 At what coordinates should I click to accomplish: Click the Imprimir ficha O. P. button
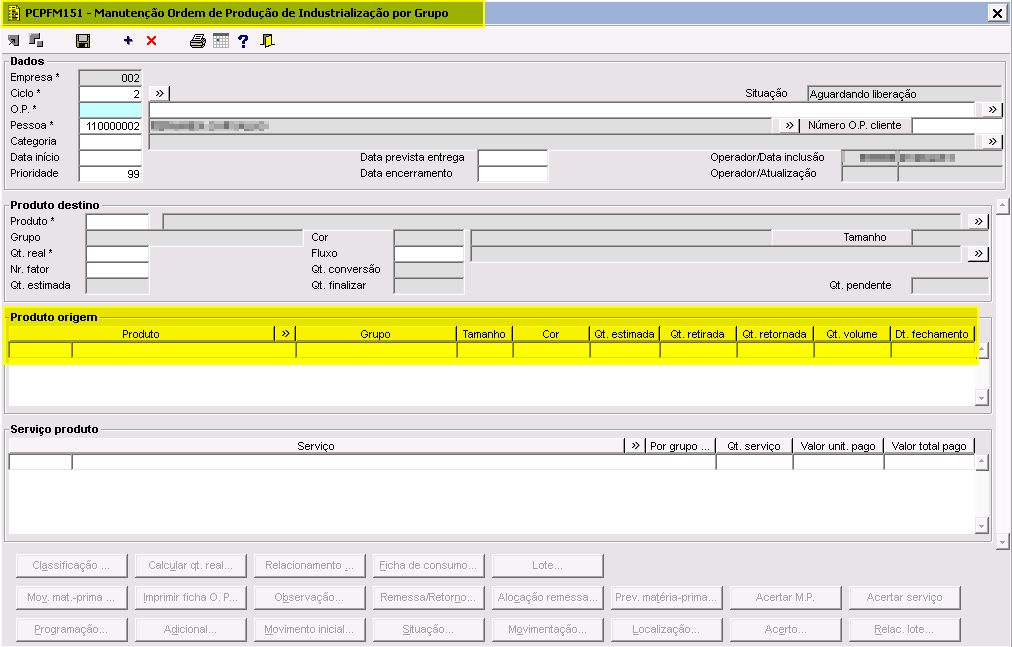pyautogui.click(x=190, y=597)
